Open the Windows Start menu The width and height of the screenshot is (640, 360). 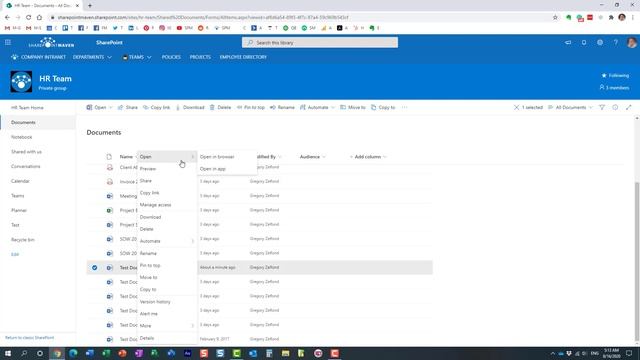point(8,353)
